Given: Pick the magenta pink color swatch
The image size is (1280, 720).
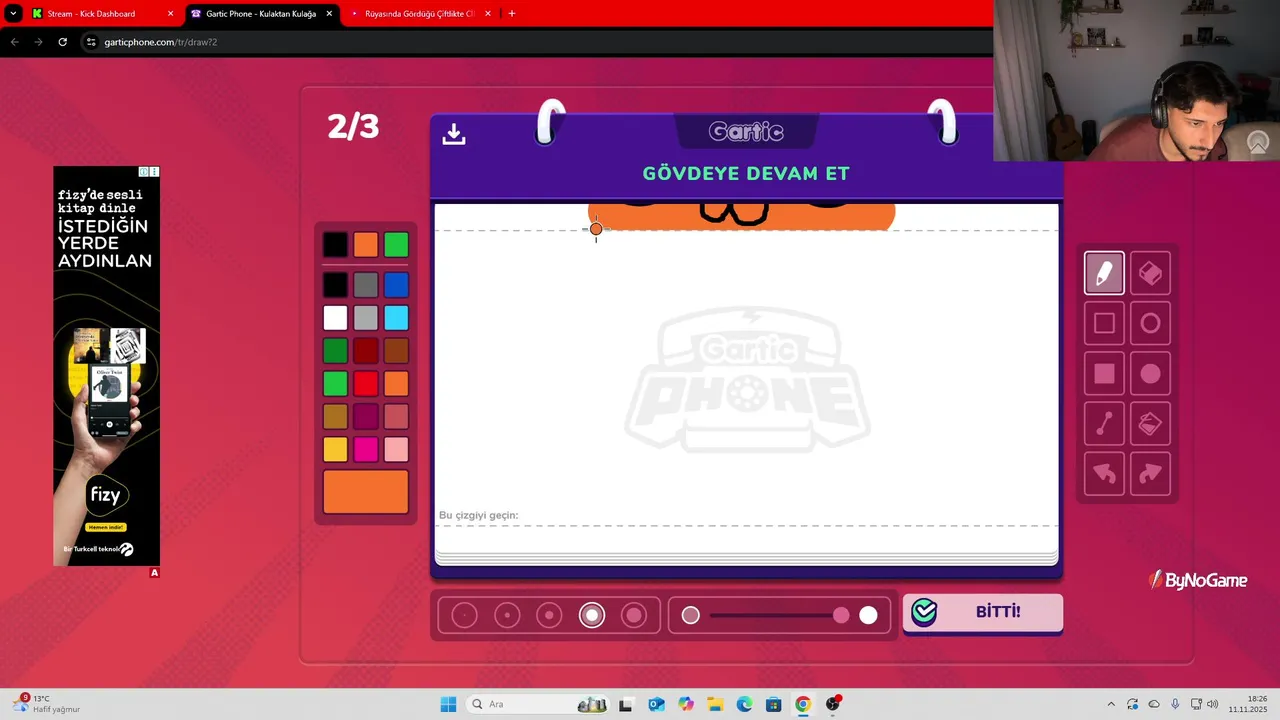Looking at the screenshot, I should [366, 450].
